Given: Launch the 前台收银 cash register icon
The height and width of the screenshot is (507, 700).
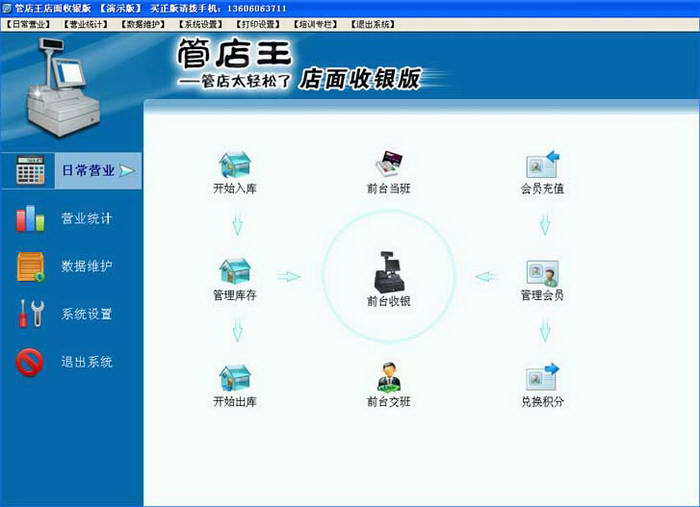Looking at the screenshot, I should [x=388, y=272].
